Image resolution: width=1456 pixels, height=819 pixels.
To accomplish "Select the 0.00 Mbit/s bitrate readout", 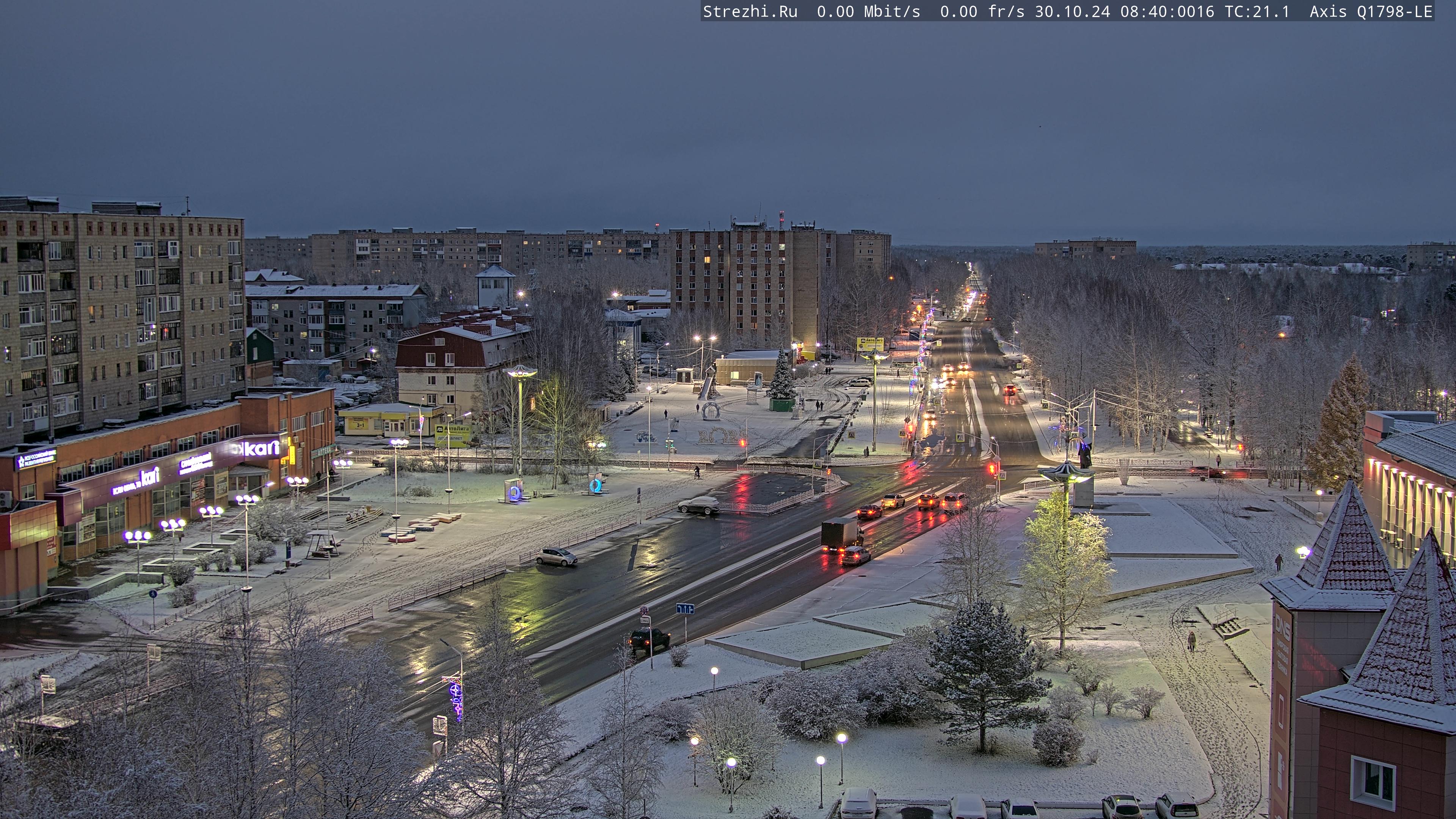I will click(868, 12).
